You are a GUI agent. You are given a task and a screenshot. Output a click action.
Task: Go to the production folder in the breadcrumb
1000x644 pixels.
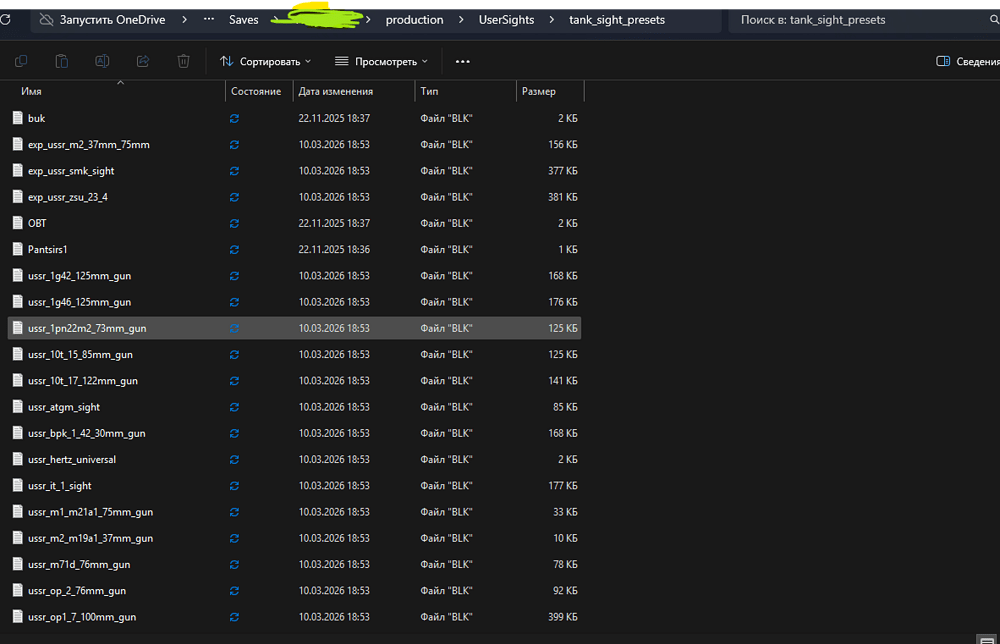[414, 20]
